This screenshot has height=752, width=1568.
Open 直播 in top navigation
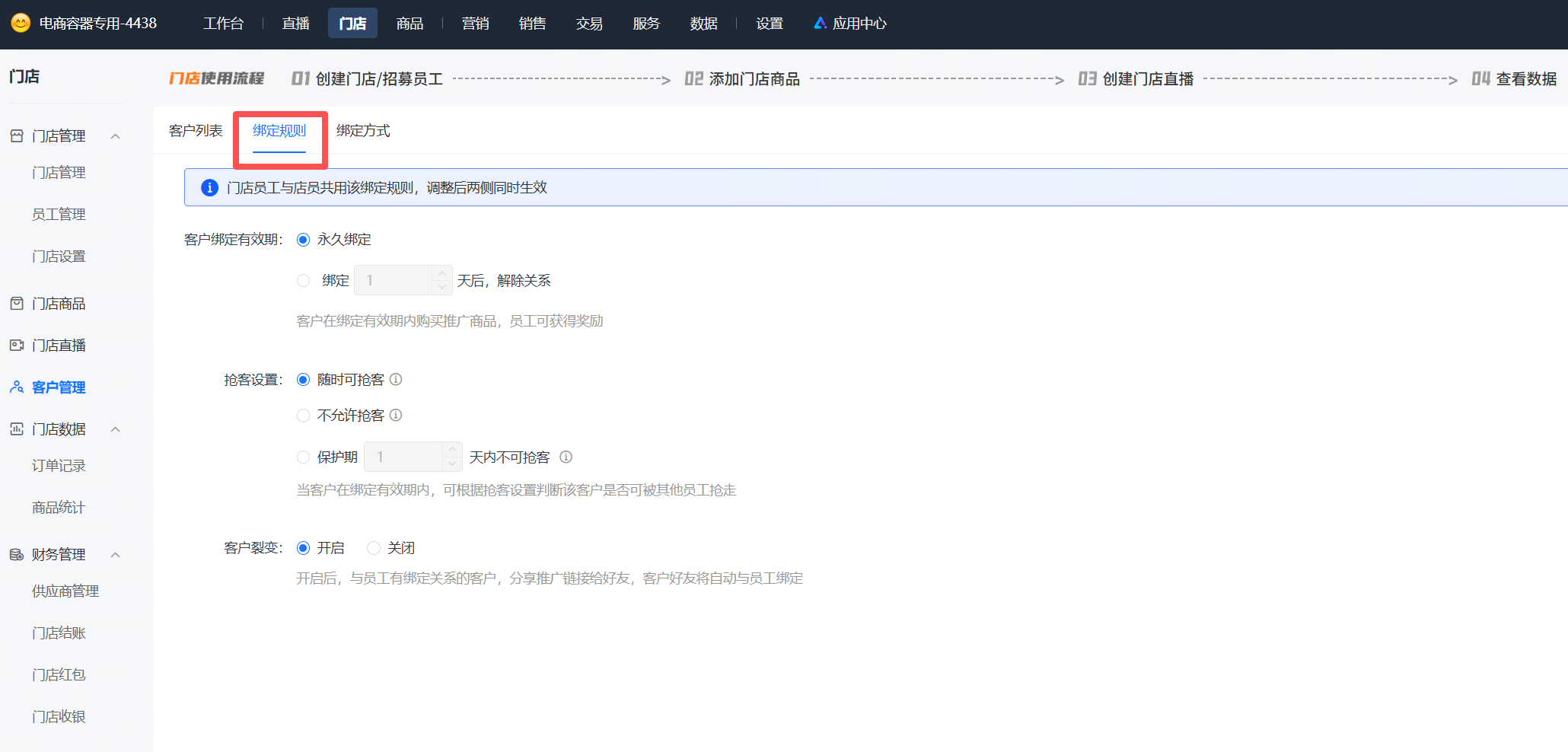tap(295, 24)
